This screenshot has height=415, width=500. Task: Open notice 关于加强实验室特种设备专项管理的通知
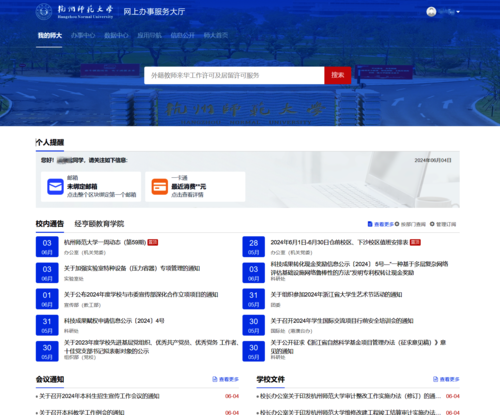[x=132, y=268]
